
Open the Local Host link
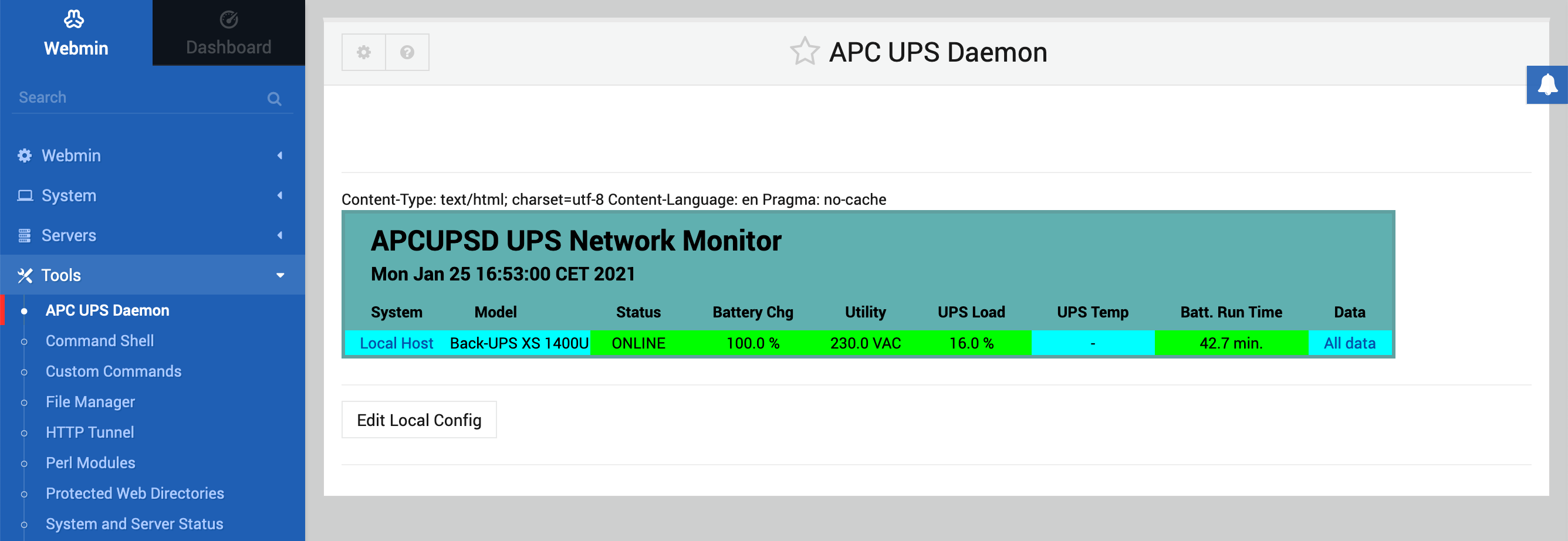point(396,343)
